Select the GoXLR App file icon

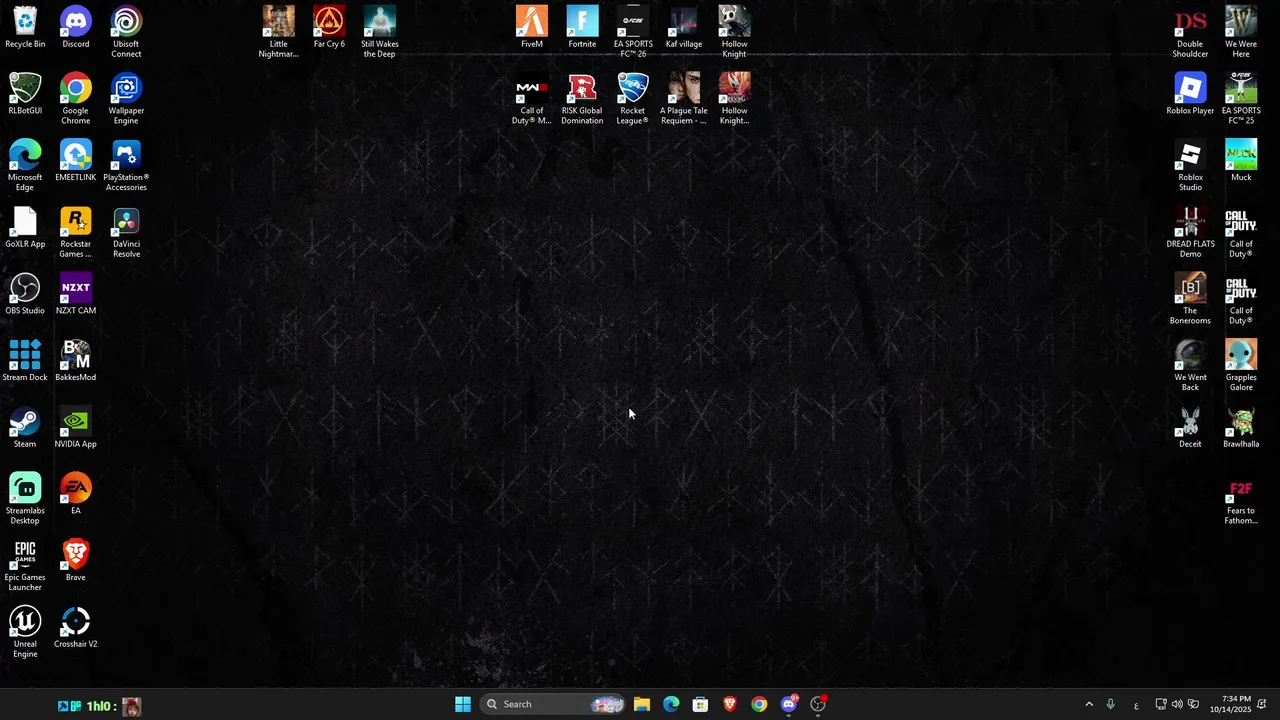point(25,228)
